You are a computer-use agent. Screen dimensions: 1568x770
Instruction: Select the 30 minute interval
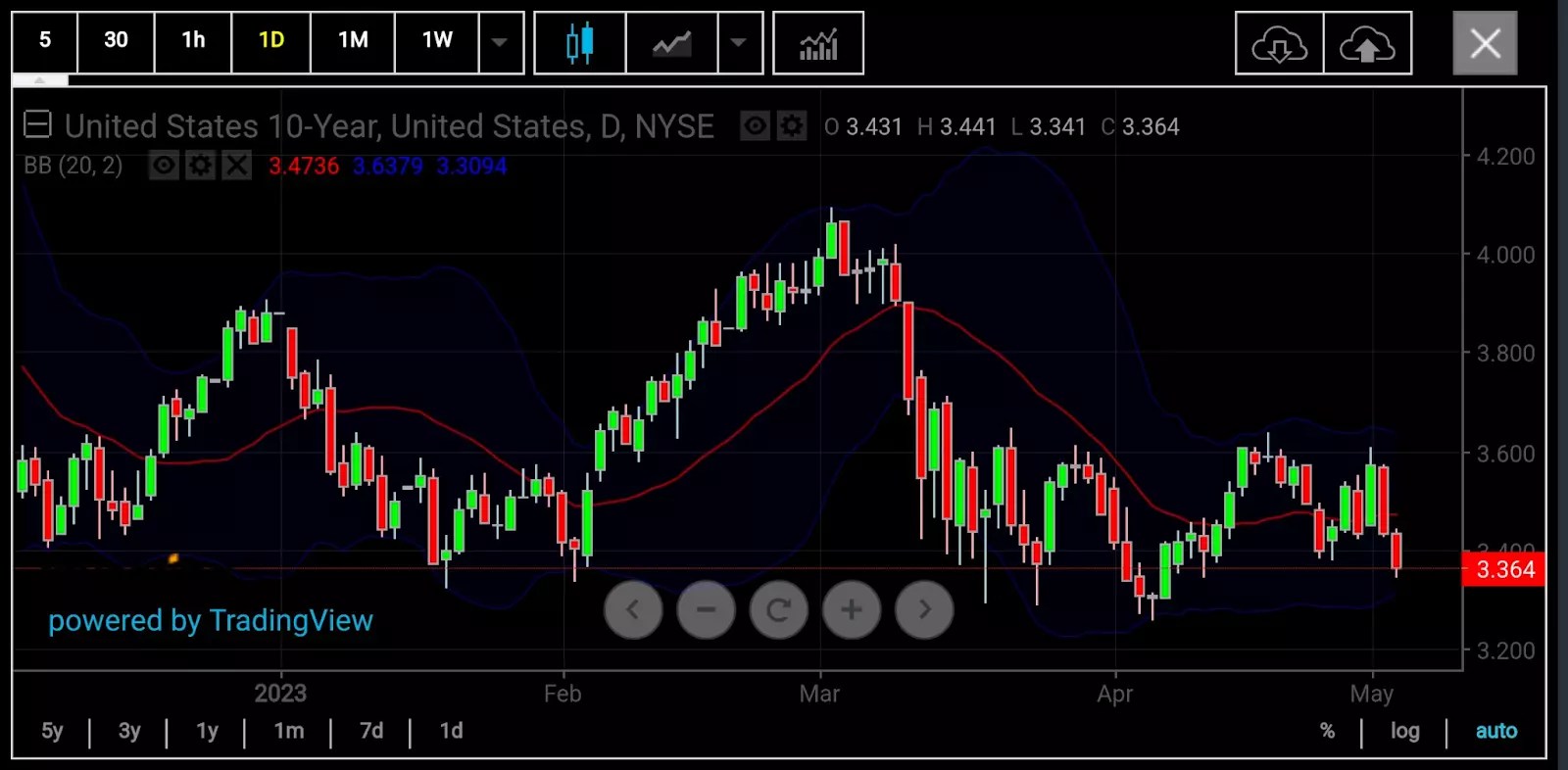click(116, 41)
